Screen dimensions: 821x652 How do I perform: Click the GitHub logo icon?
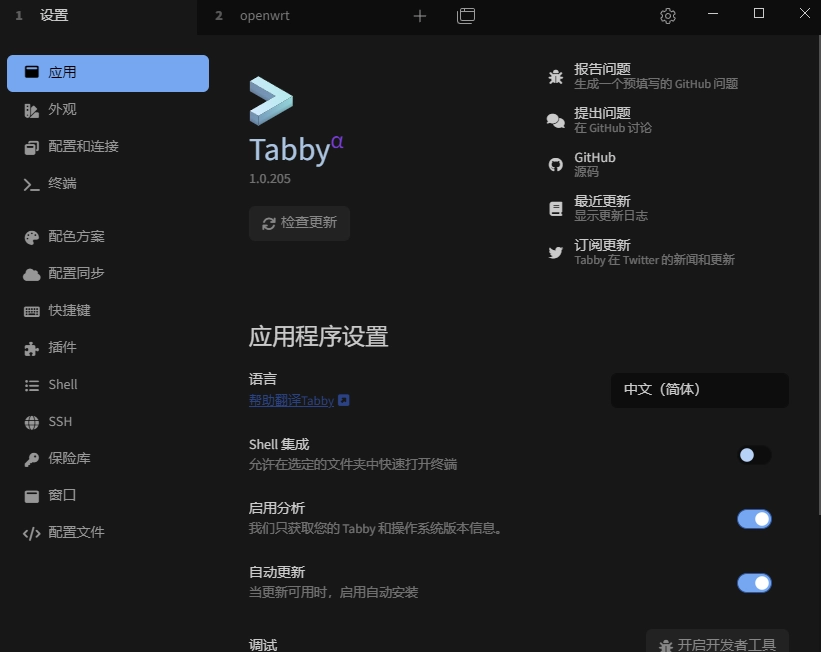point(556,165)
